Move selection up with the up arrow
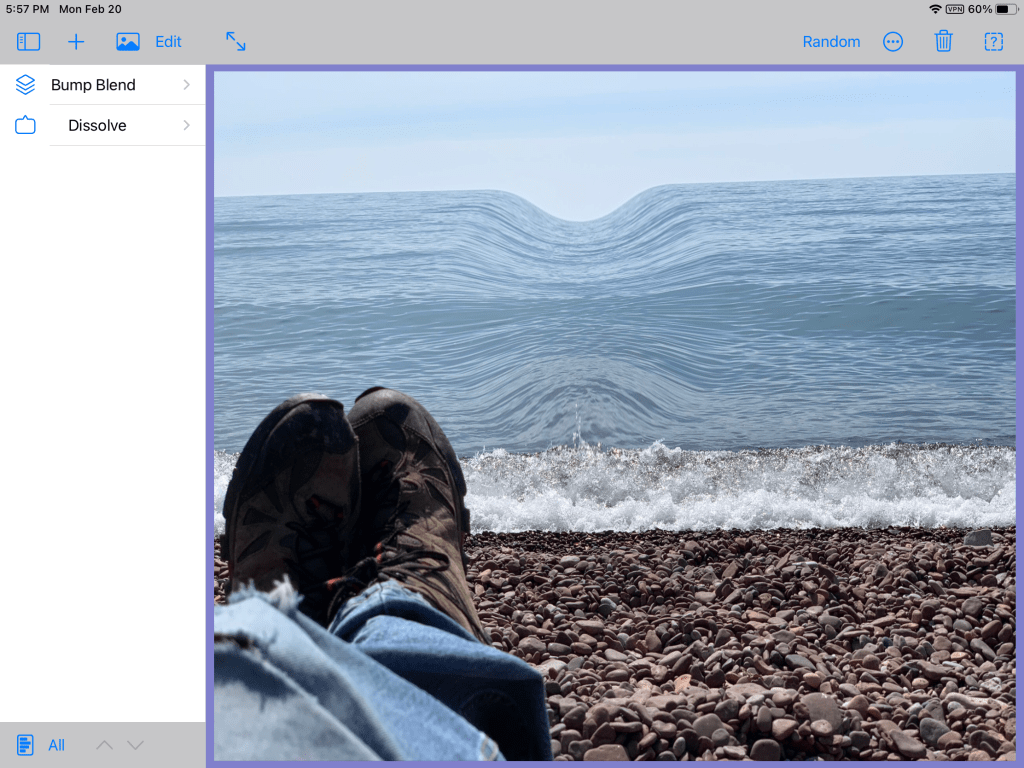The image size is (1024, 768). (104, 745)
